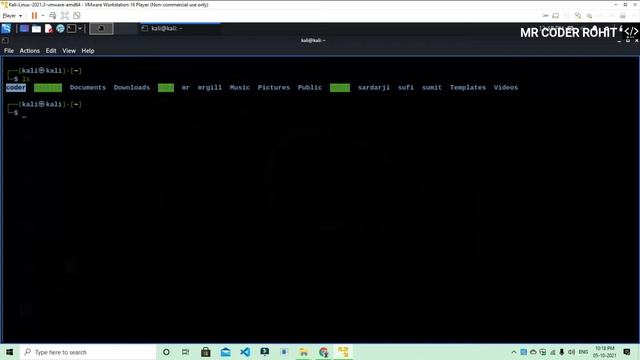Click the highlighted 'coder' directory name
Image resolution: width=640 pixels, height=360 pixels.
pyautogui.click(x=16, y=88)
